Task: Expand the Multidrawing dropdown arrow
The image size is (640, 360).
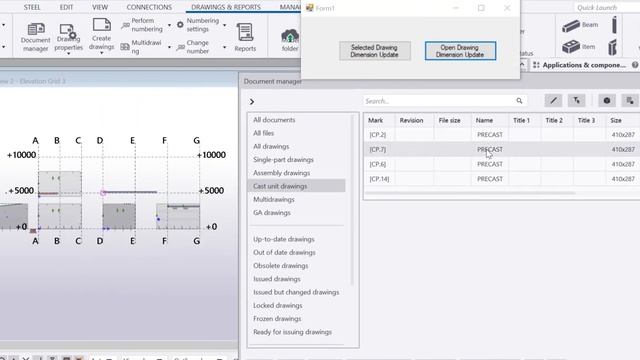Action: 169,47
